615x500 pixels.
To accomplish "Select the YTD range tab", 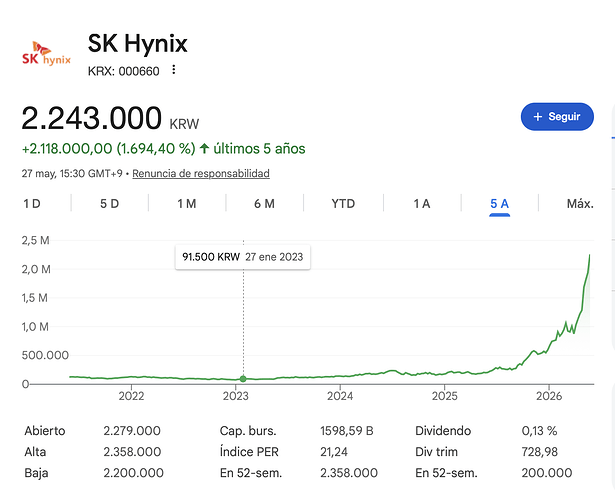I will (x=343, y=204).
